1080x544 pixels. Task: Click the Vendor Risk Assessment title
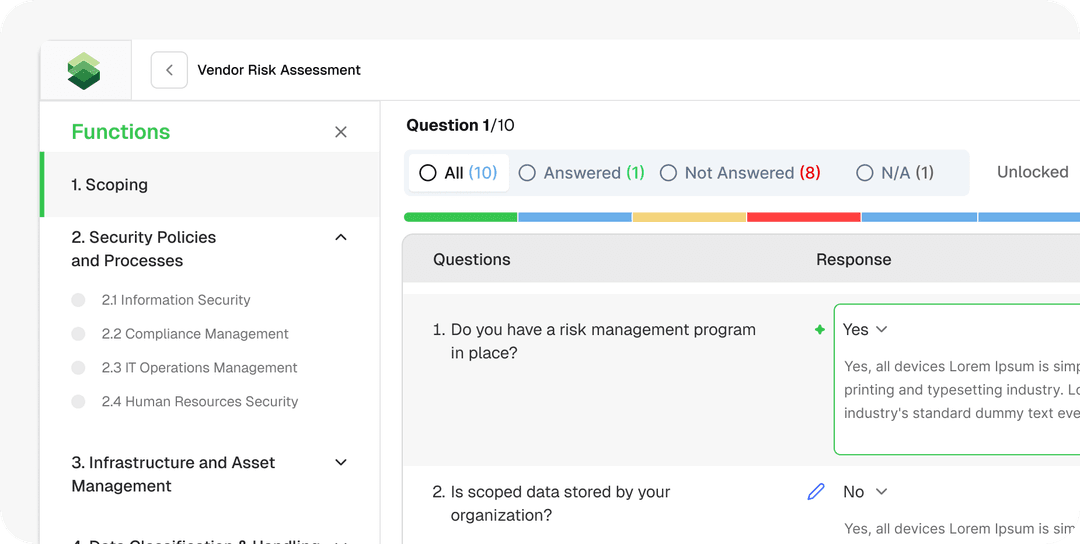click(x=279, y=70)
